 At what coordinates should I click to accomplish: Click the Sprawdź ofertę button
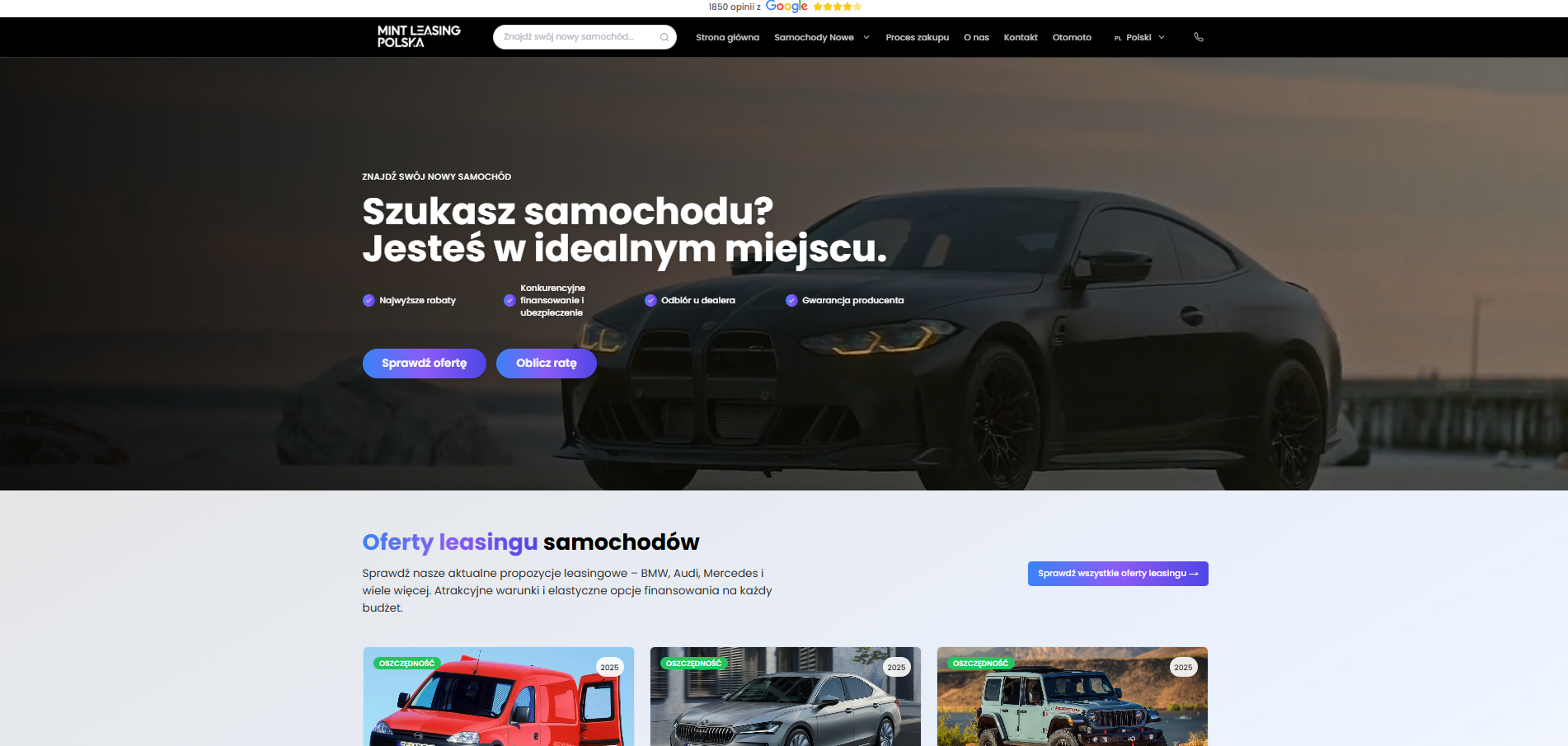tap(425, 364)
